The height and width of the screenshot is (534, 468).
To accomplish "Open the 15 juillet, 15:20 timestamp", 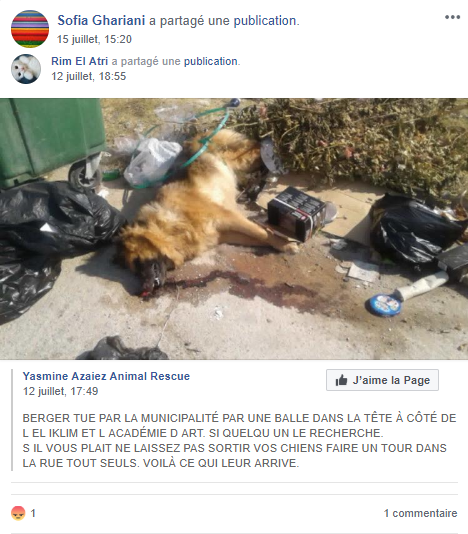I will (94, 39).
